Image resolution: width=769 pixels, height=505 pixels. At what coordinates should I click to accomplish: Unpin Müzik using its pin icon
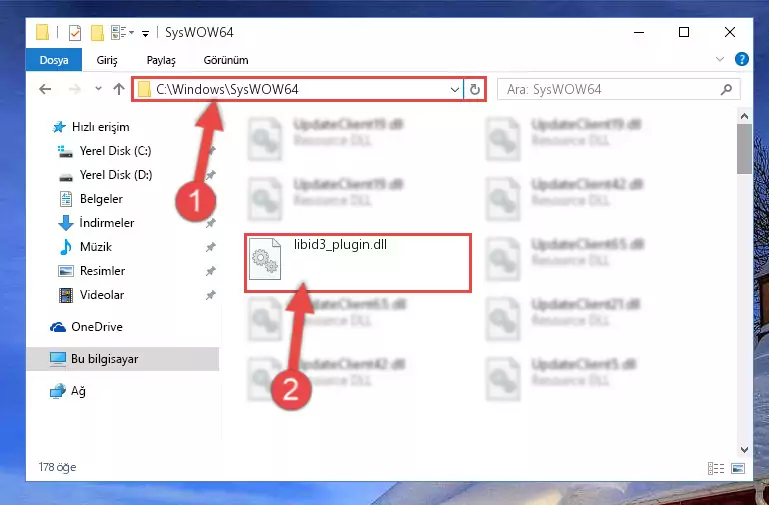210,247
